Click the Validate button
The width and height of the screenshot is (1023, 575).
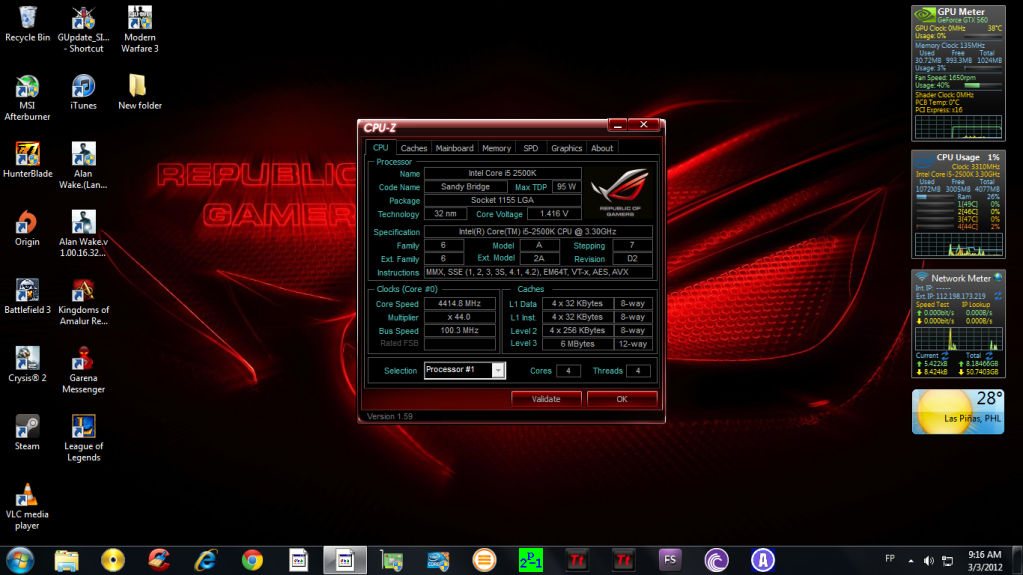tap(546, 399)
